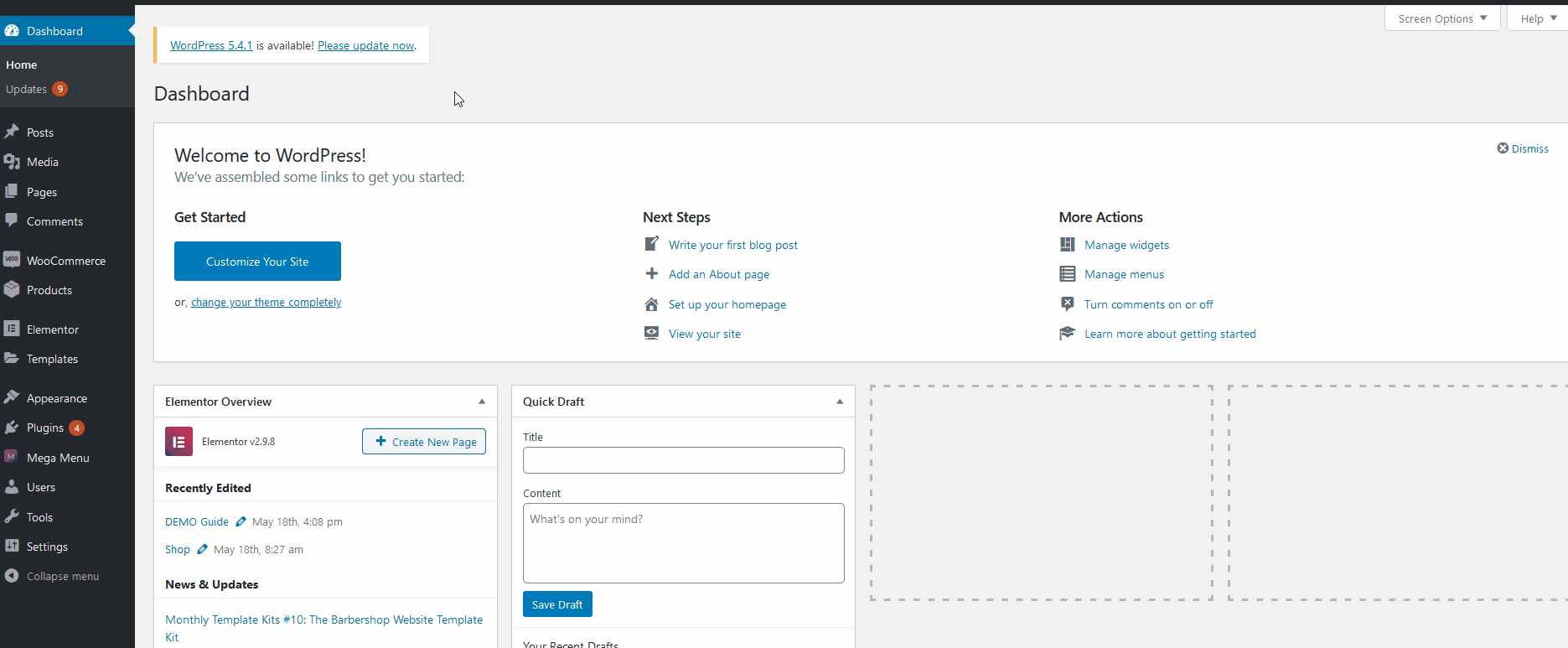The image size is (1568, 648).
Task: Click the Media icon in sidebar
Action: (12, 162)
